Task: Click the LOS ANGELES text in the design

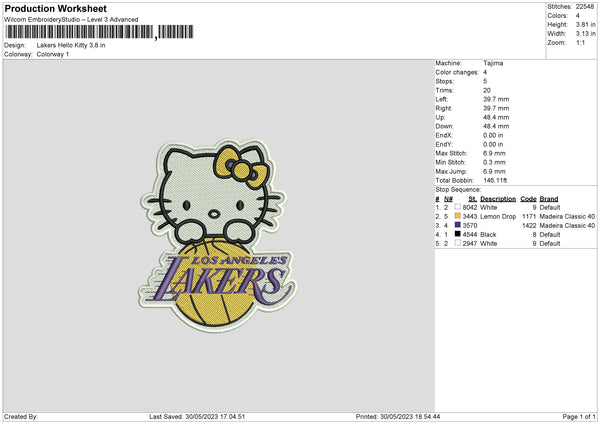Action: 239,261
